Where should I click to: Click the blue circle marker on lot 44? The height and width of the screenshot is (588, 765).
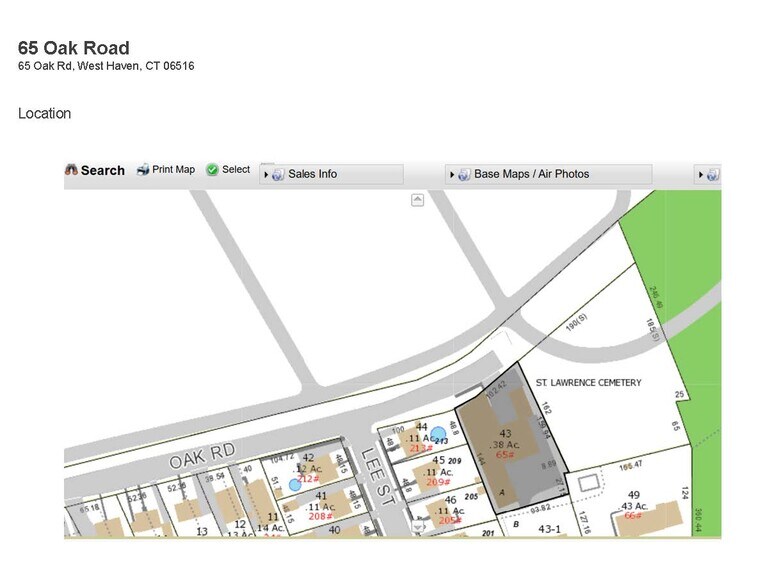click(x=438, y=434)
